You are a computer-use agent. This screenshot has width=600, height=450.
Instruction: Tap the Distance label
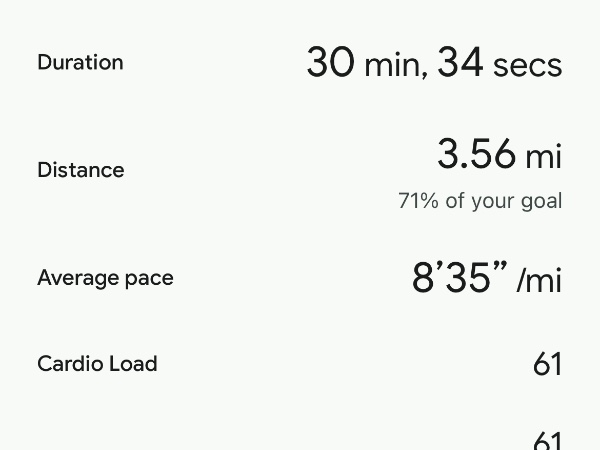tap(80, 170)
